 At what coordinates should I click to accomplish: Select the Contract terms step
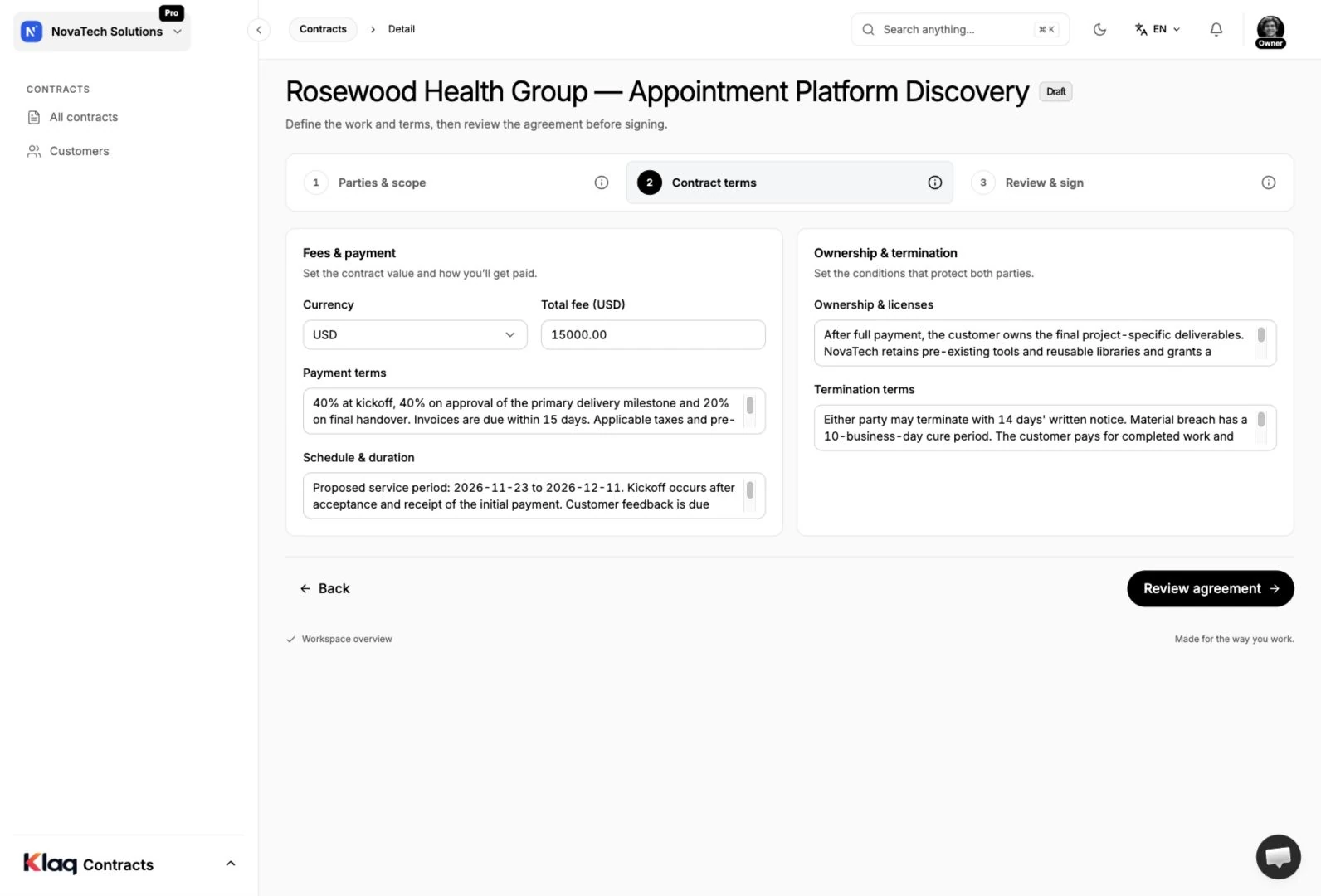[790, 183]
